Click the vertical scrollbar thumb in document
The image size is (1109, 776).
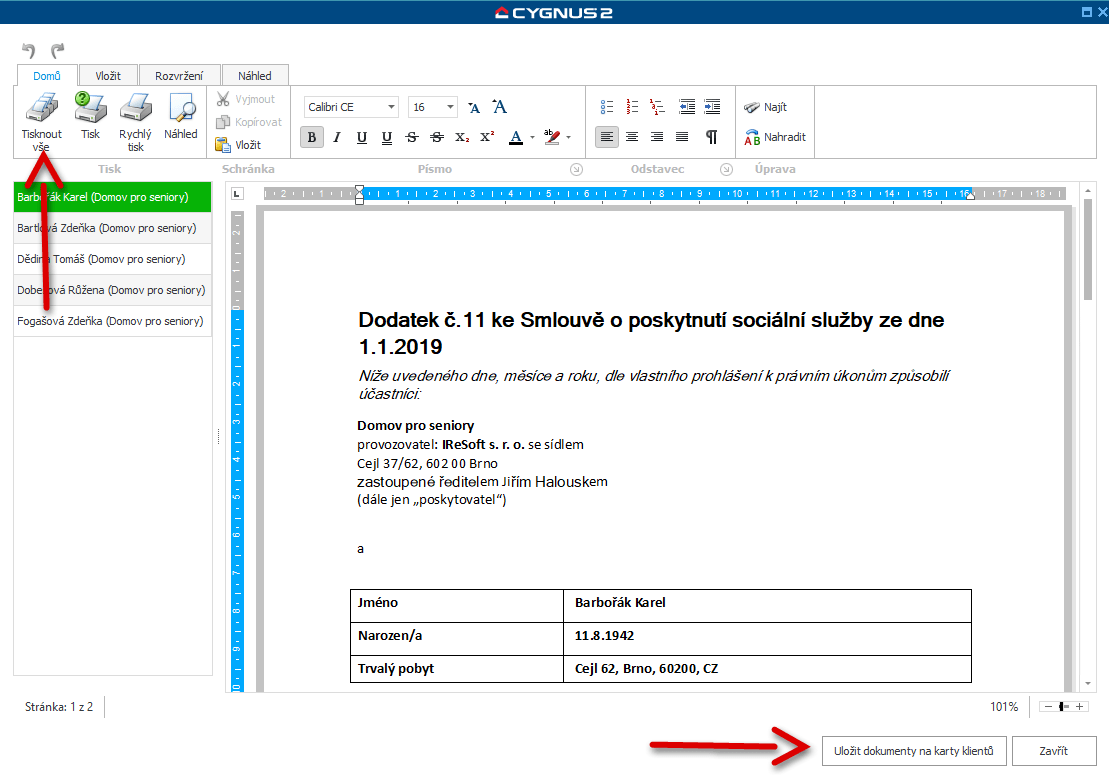1088,250
